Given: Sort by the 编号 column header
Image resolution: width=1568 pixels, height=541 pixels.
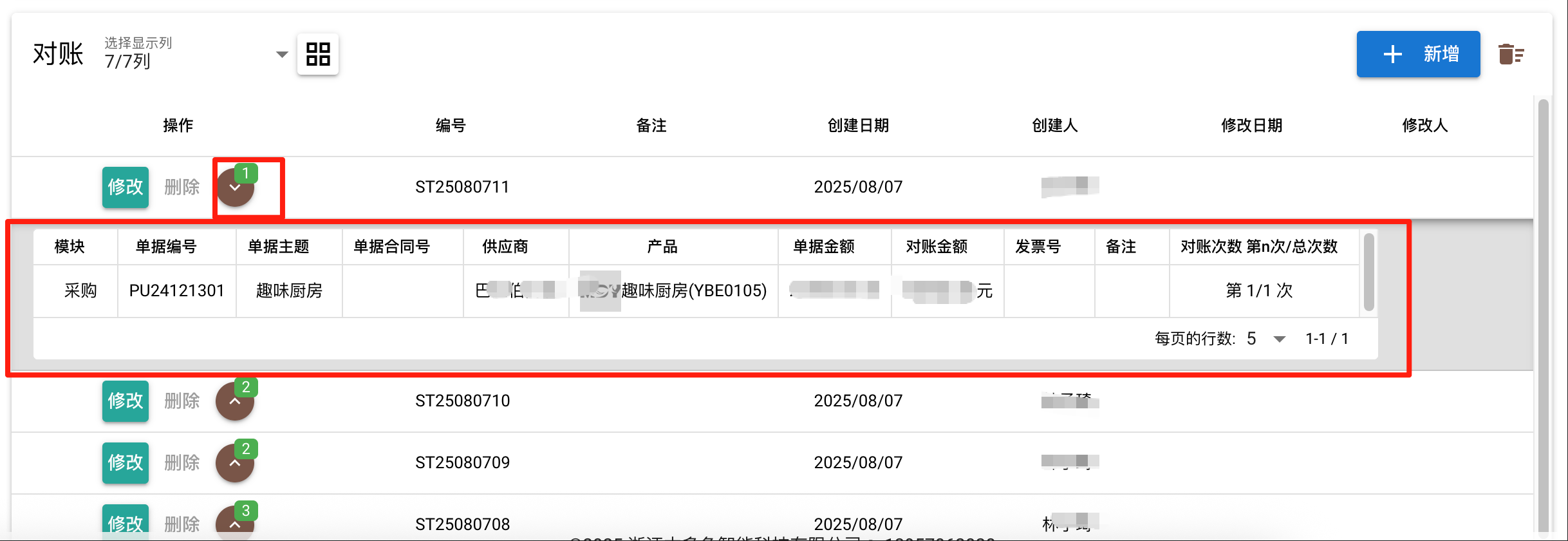Looking at the screenshot, I should (451, 126).
